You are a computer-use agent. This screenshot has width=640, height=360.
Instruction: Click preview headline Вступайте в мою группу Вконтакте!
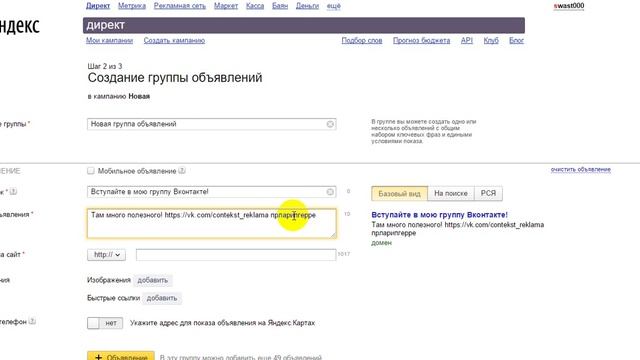pos(440,215)
